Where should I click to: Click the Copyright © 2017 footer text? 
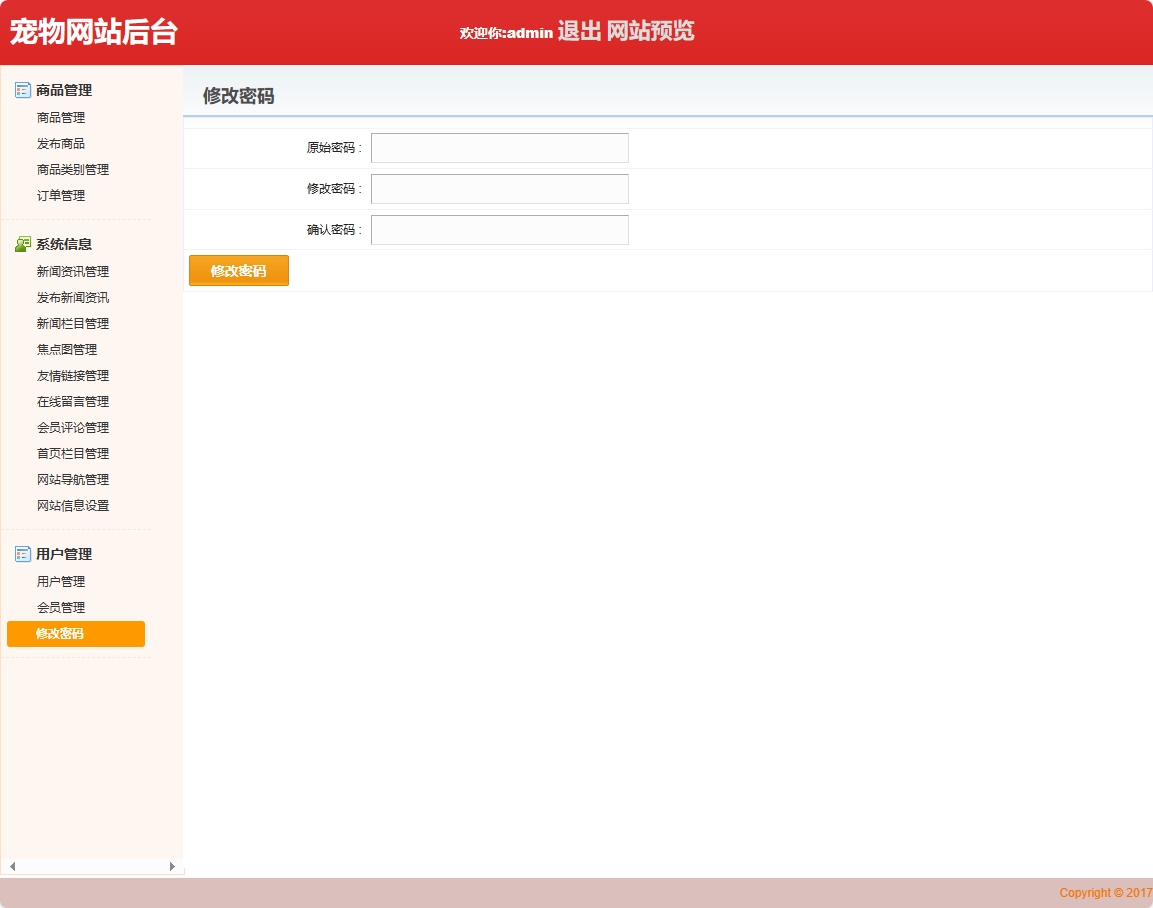click(1105, 893)
